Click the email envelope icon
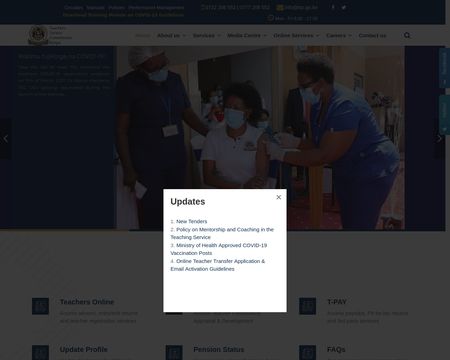The image size is (450, 360). tap(280, 7)
